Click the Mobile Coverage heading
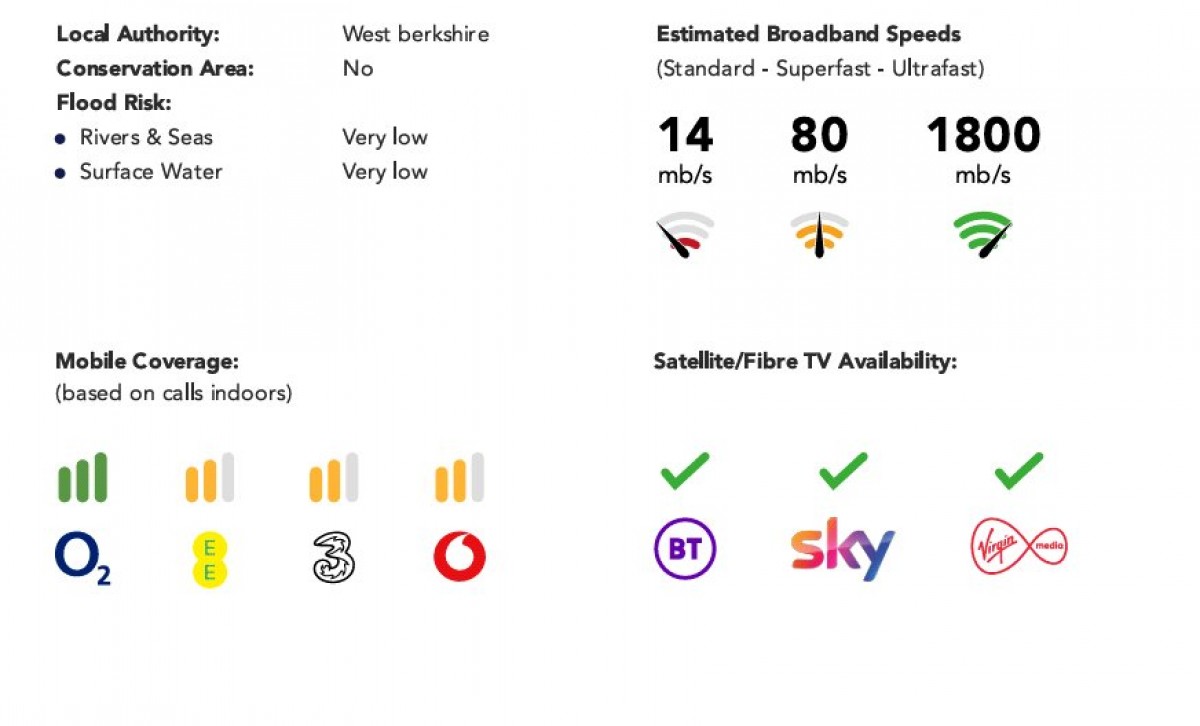The width and height of the screenshot is (1200, 726). coord(147,361)
